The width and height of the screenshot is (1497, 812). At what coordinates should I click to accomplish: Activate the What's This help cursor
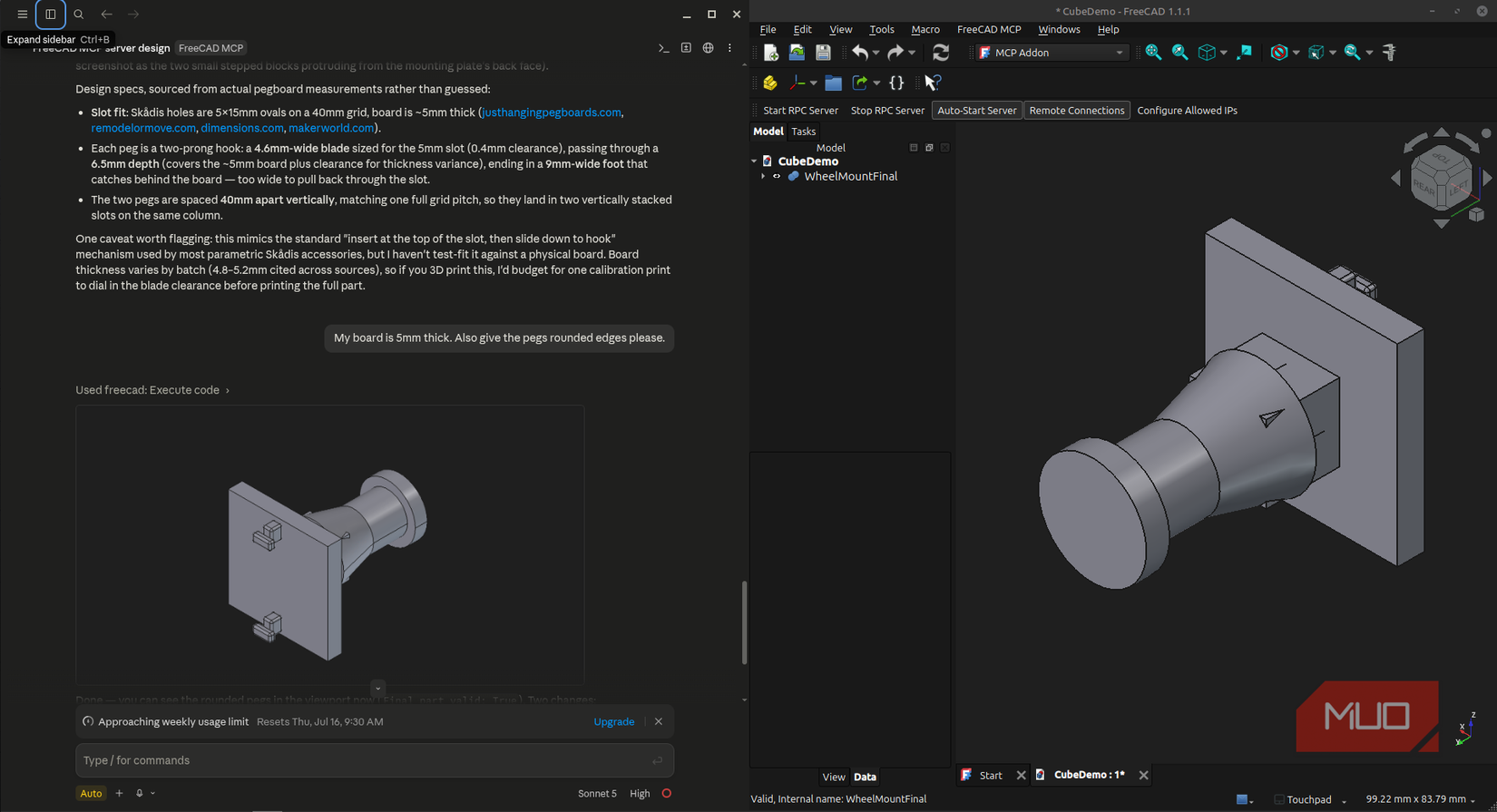point(932,83)
